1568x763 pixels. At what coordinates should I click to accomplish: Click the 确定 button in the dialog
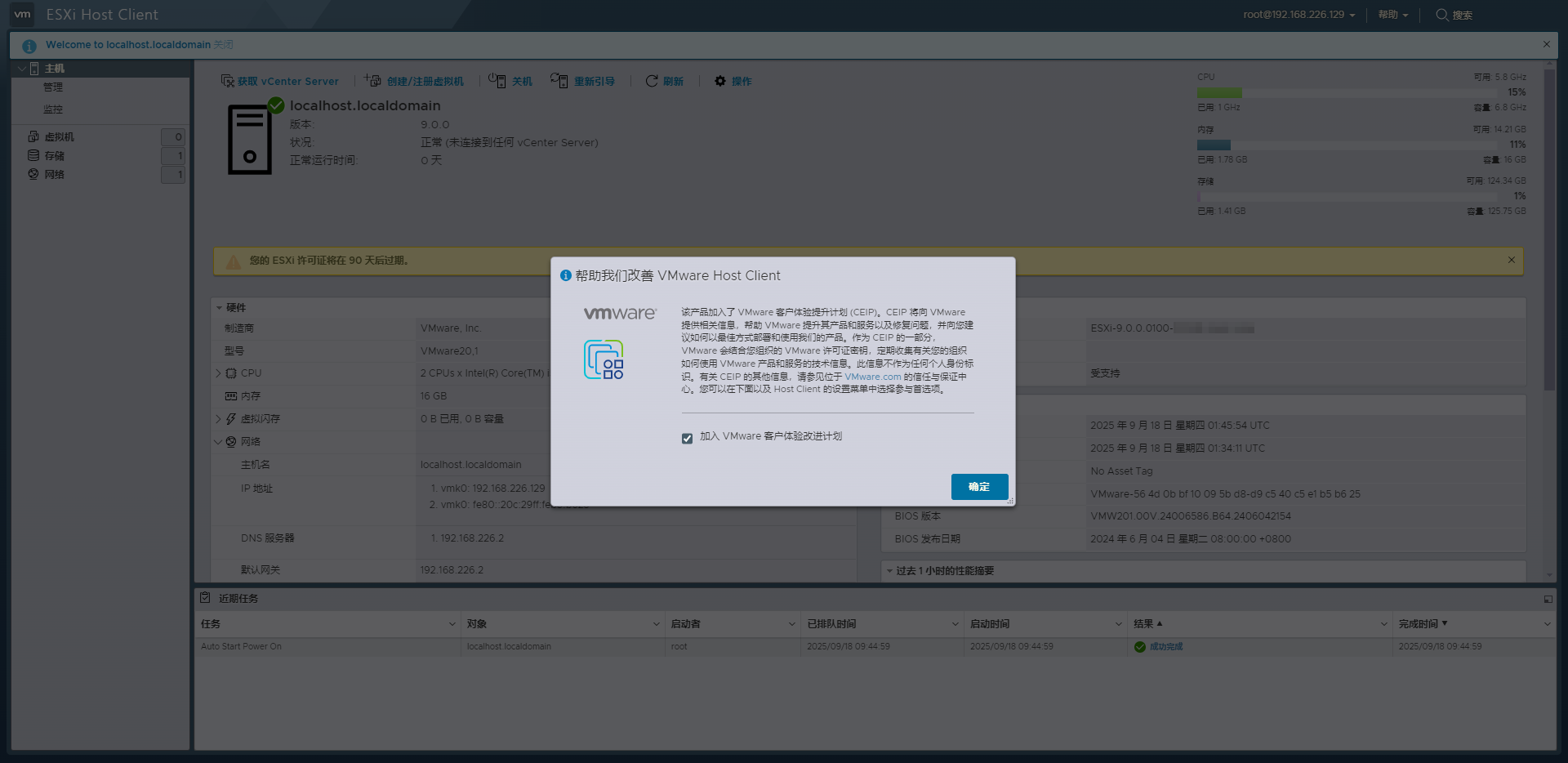(x=978, y=486)
